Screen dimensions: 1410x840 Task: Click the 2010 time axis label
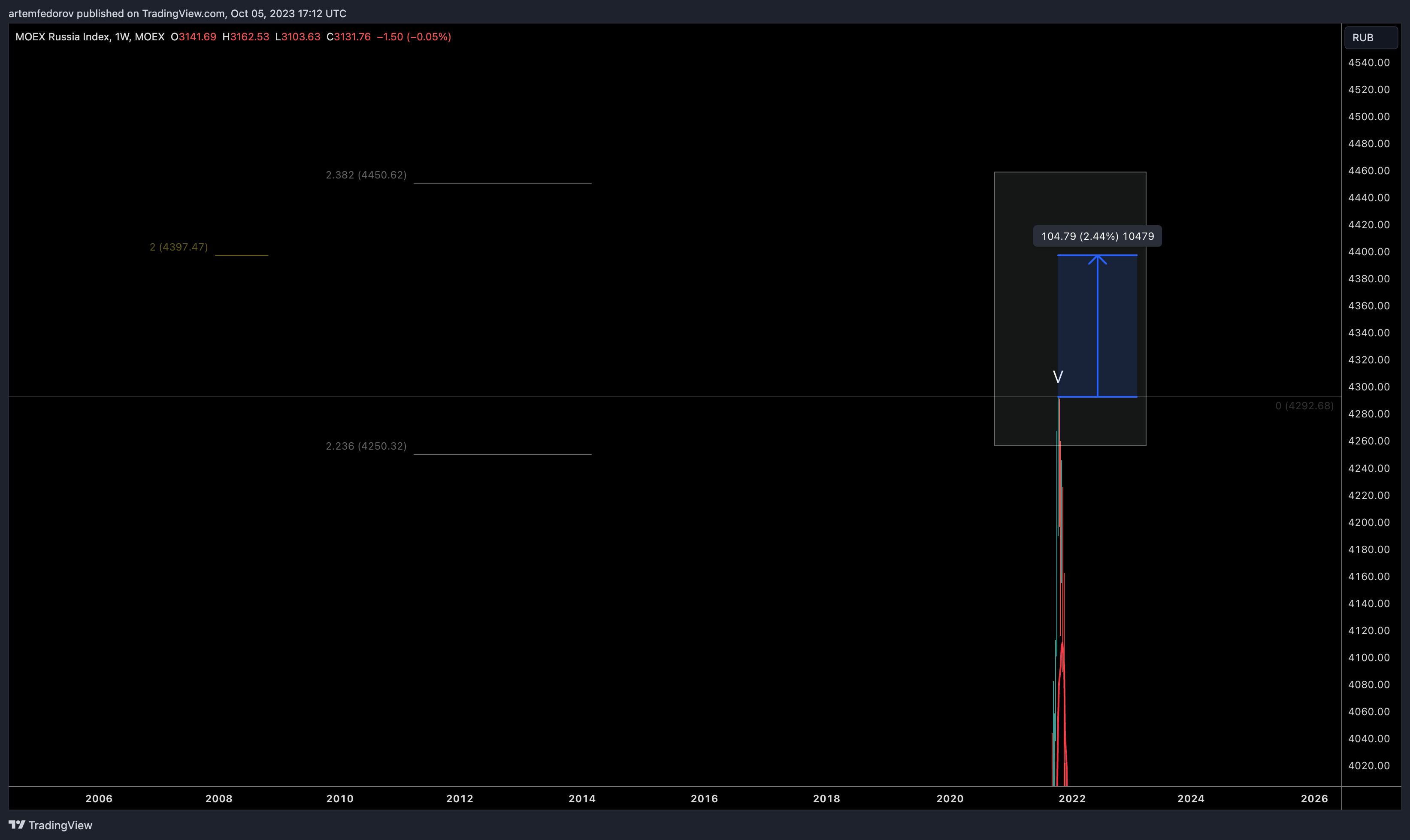(x=339, y=799)
